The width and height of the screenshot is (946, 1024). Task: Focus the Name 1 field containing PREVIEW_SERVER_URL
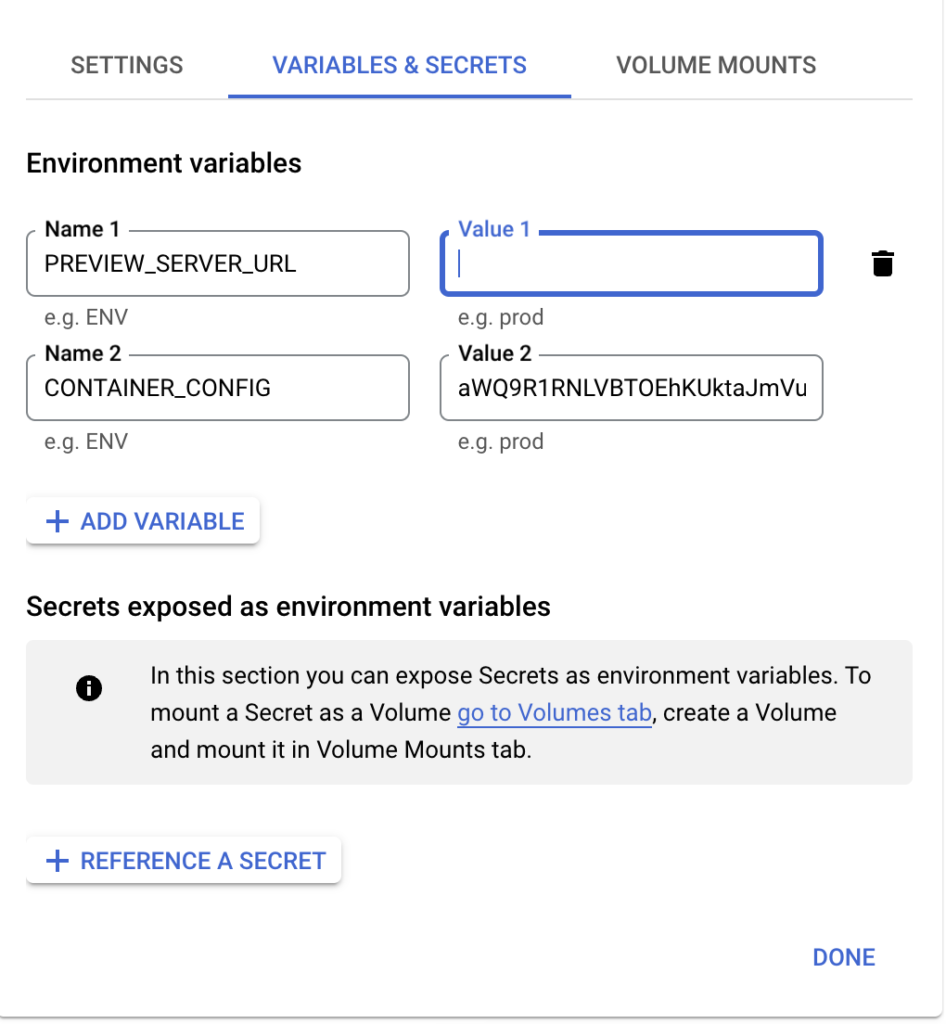217,263
